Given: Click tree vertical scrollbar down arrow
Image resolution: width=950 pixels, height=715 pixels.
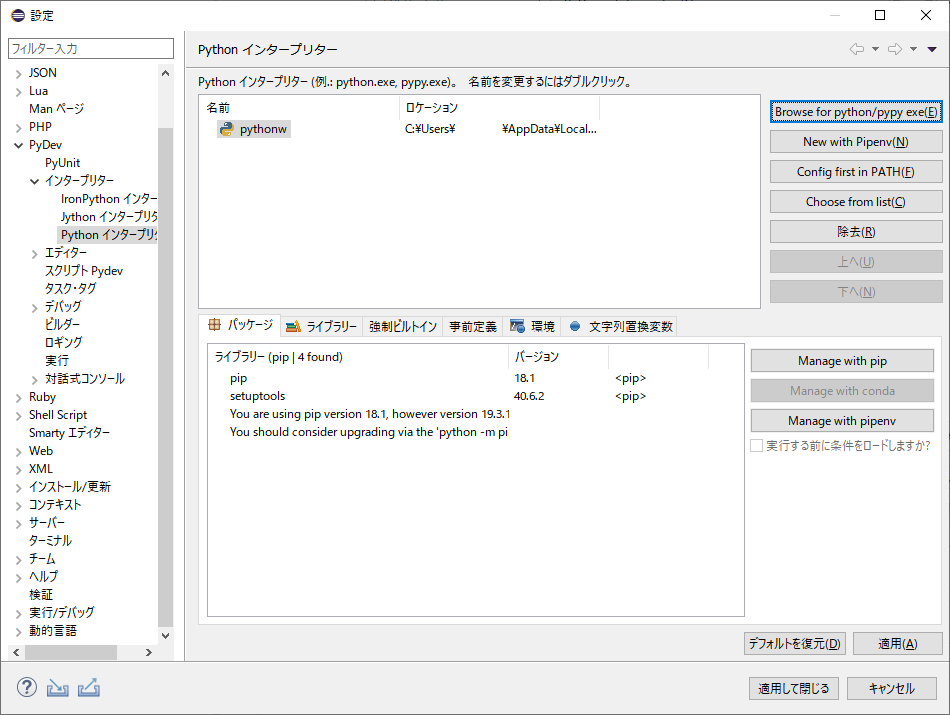Looking at the screenshot, I should (165, 636).
